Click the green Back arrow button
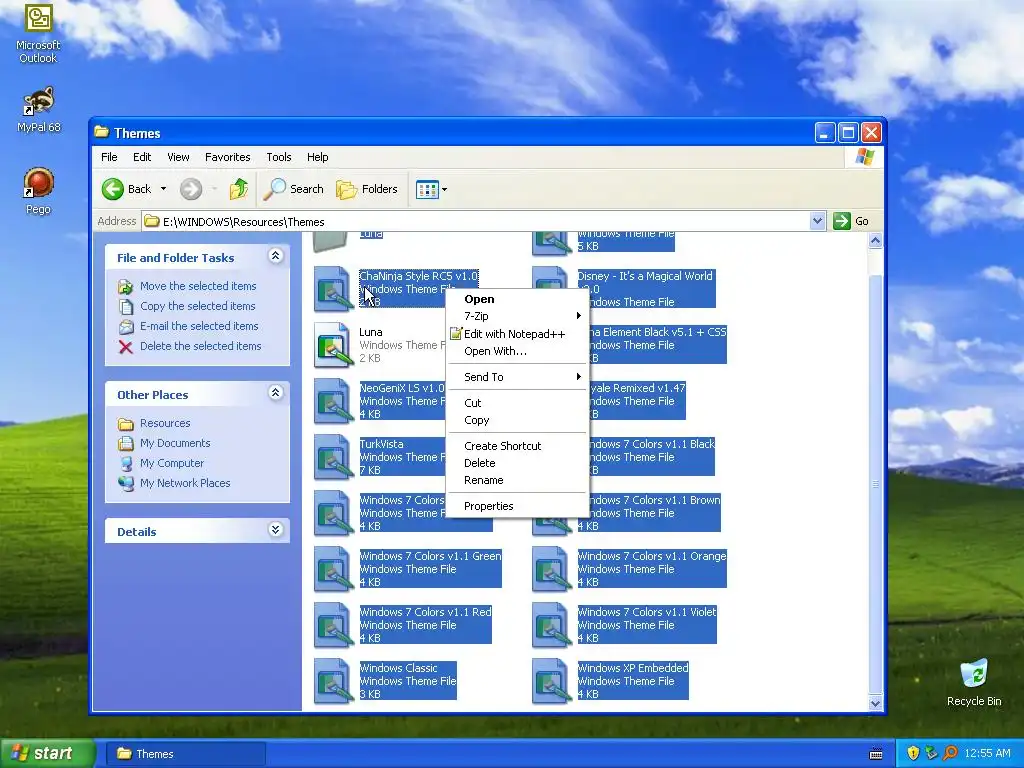Image resolution: width=1024 pixels, height=768 pixels. point(112,189)
